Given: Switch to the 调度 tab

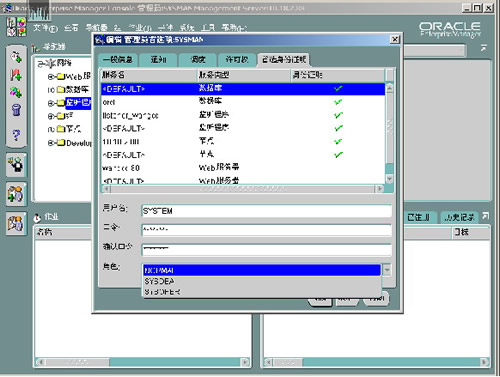Looking at the screenshot, I should coord(198,60).
